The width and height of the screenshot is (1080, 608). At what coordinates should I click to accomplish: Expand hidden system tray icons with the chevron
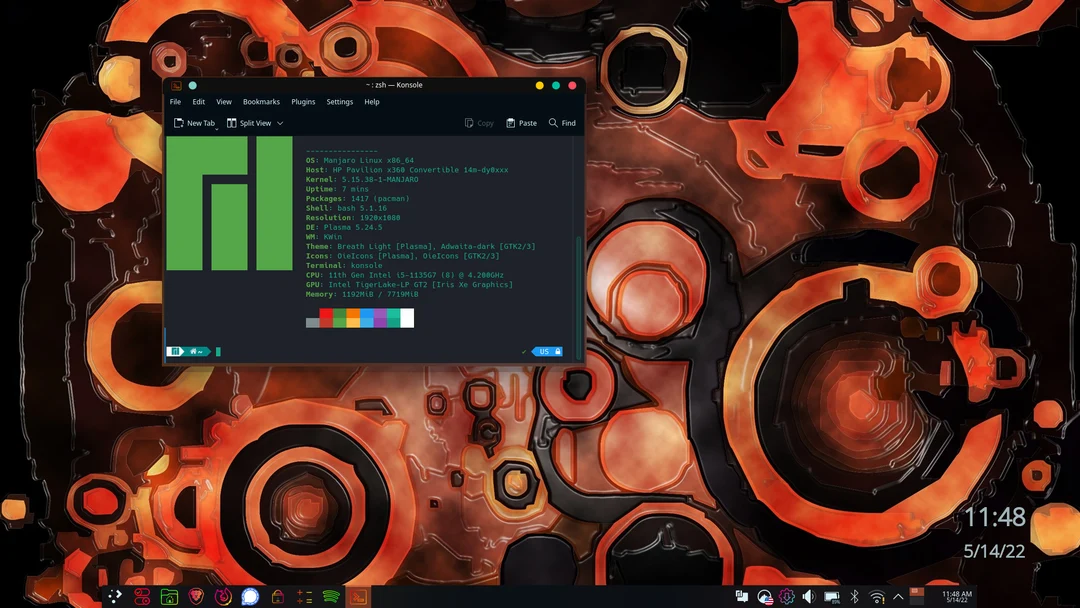click(x=897, y=596)
